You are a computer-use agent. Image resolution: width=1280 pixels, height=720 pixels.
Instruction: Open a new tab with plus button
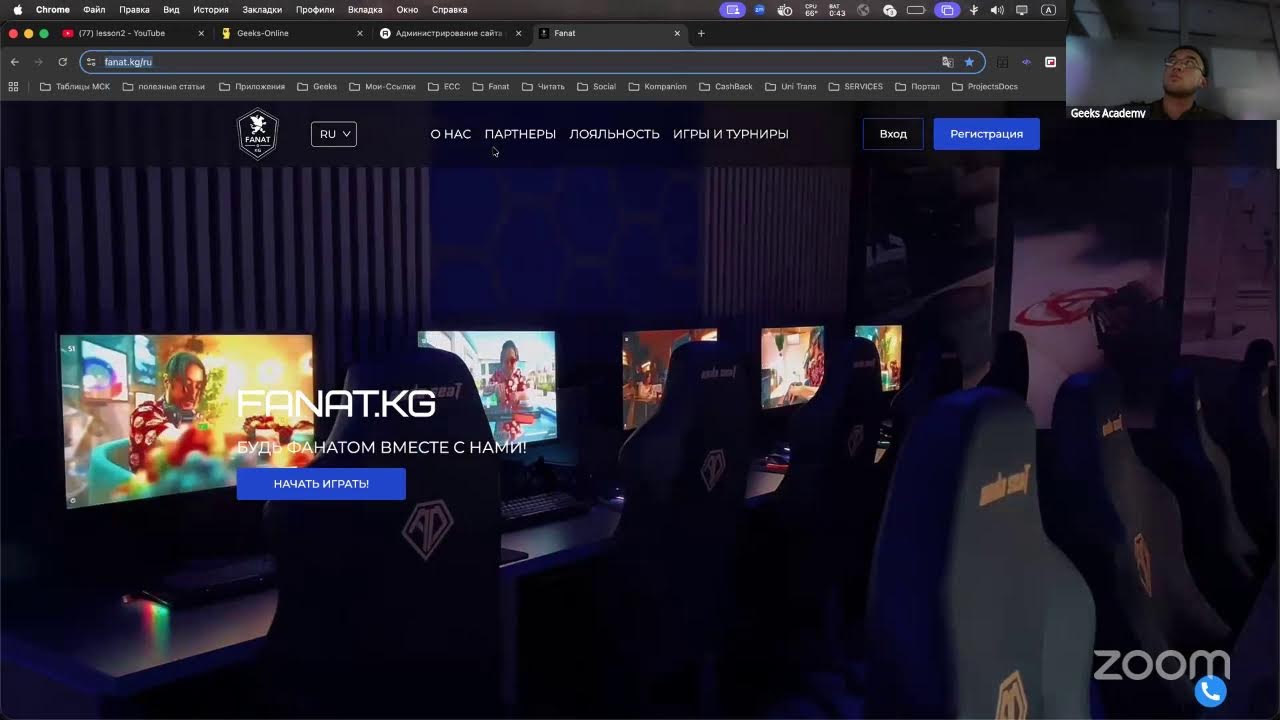pyautogui.click(x=701, y=33)
